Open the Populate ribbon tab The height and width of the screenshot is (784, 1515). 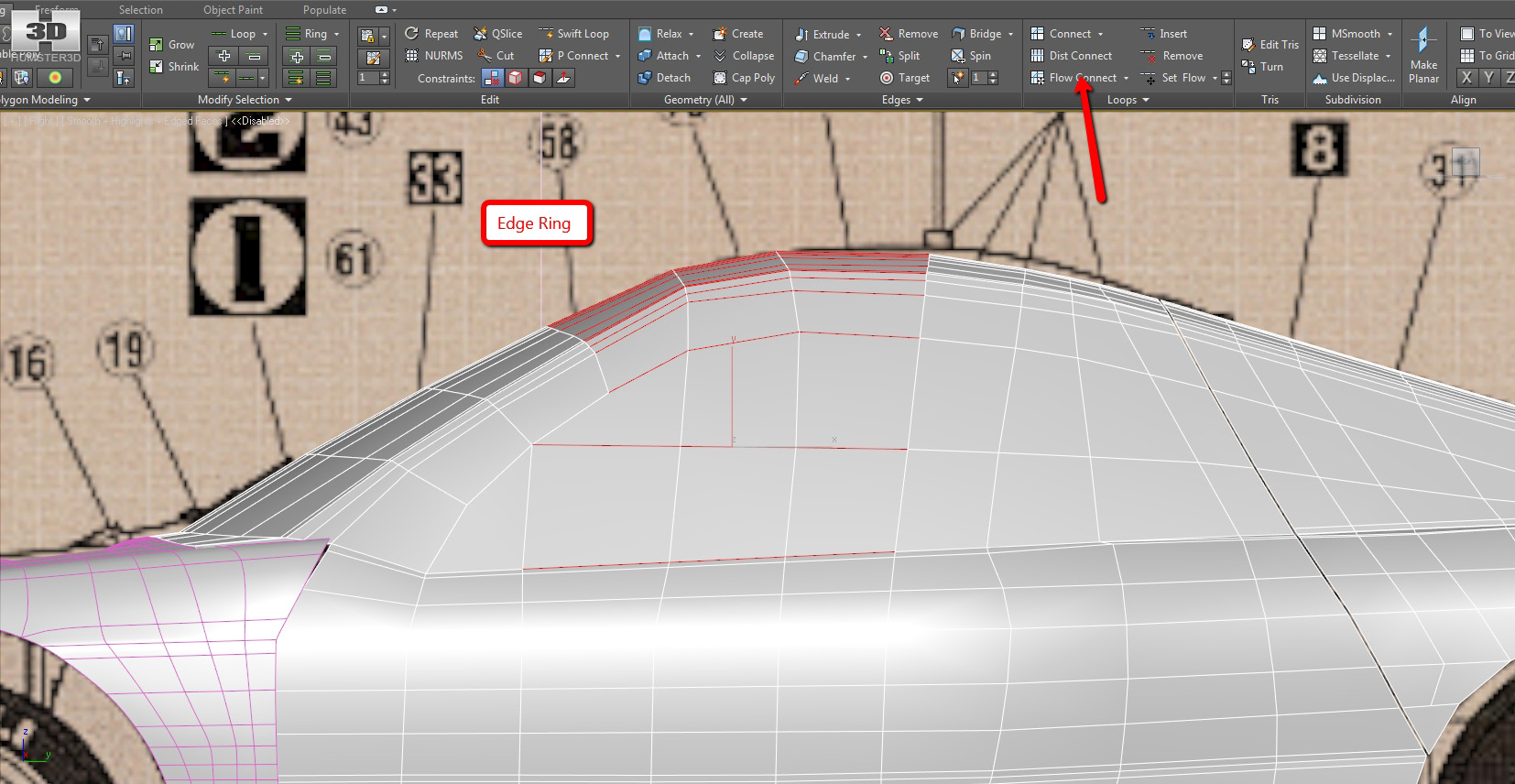324,9
